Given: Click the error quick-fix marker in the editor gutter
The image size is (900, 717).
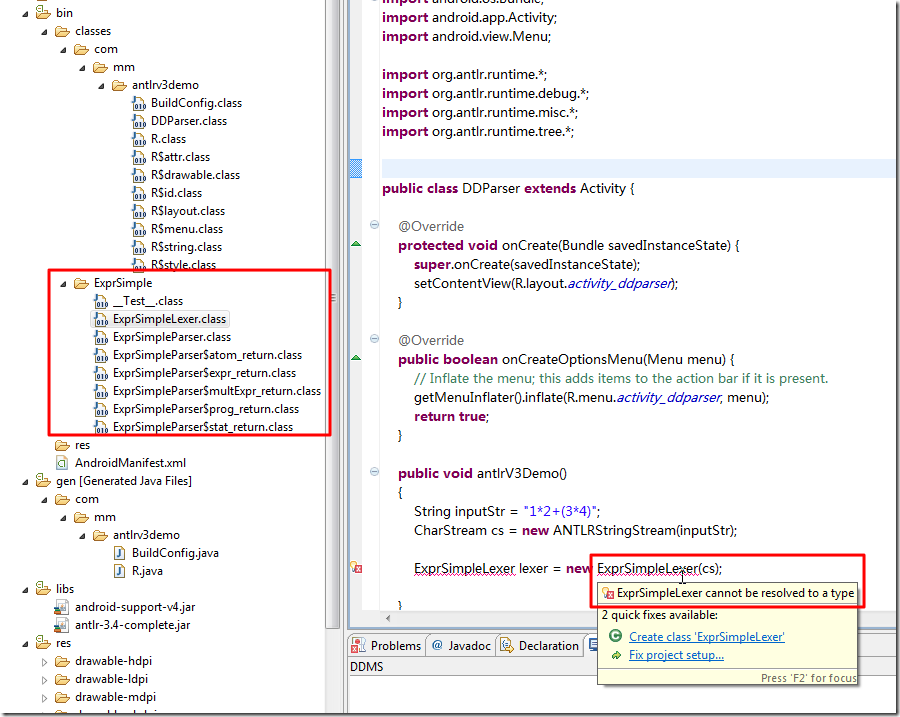Looking at the screenshot, I should tap(356, 568).
